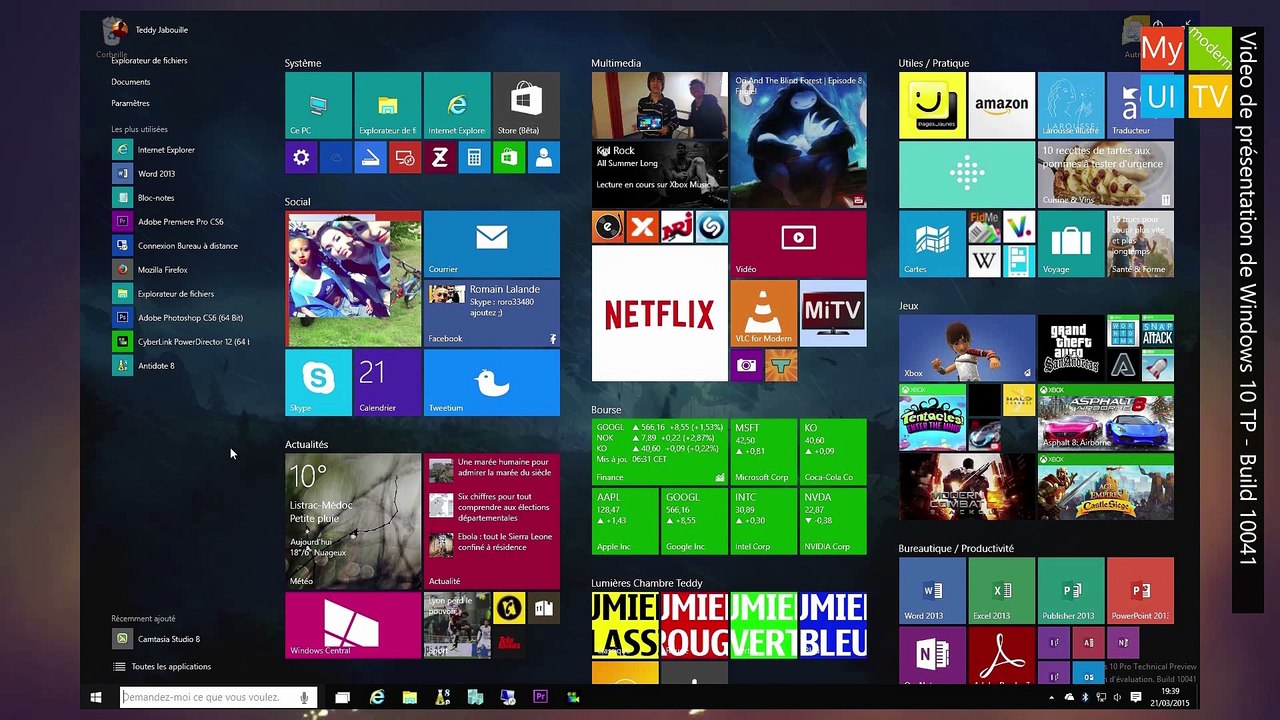
Task: Click the Windows Start button on the taskbar
Action: coord(96,697)
